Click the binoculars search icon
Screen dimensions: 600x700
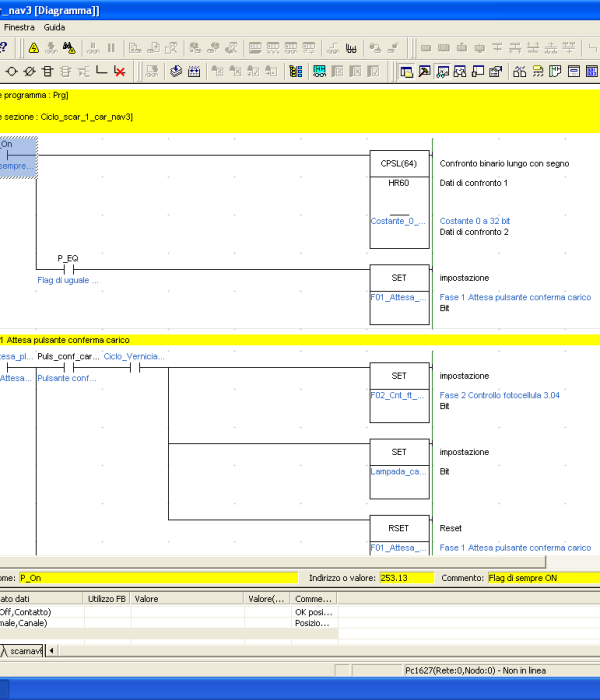click(69, 47)
